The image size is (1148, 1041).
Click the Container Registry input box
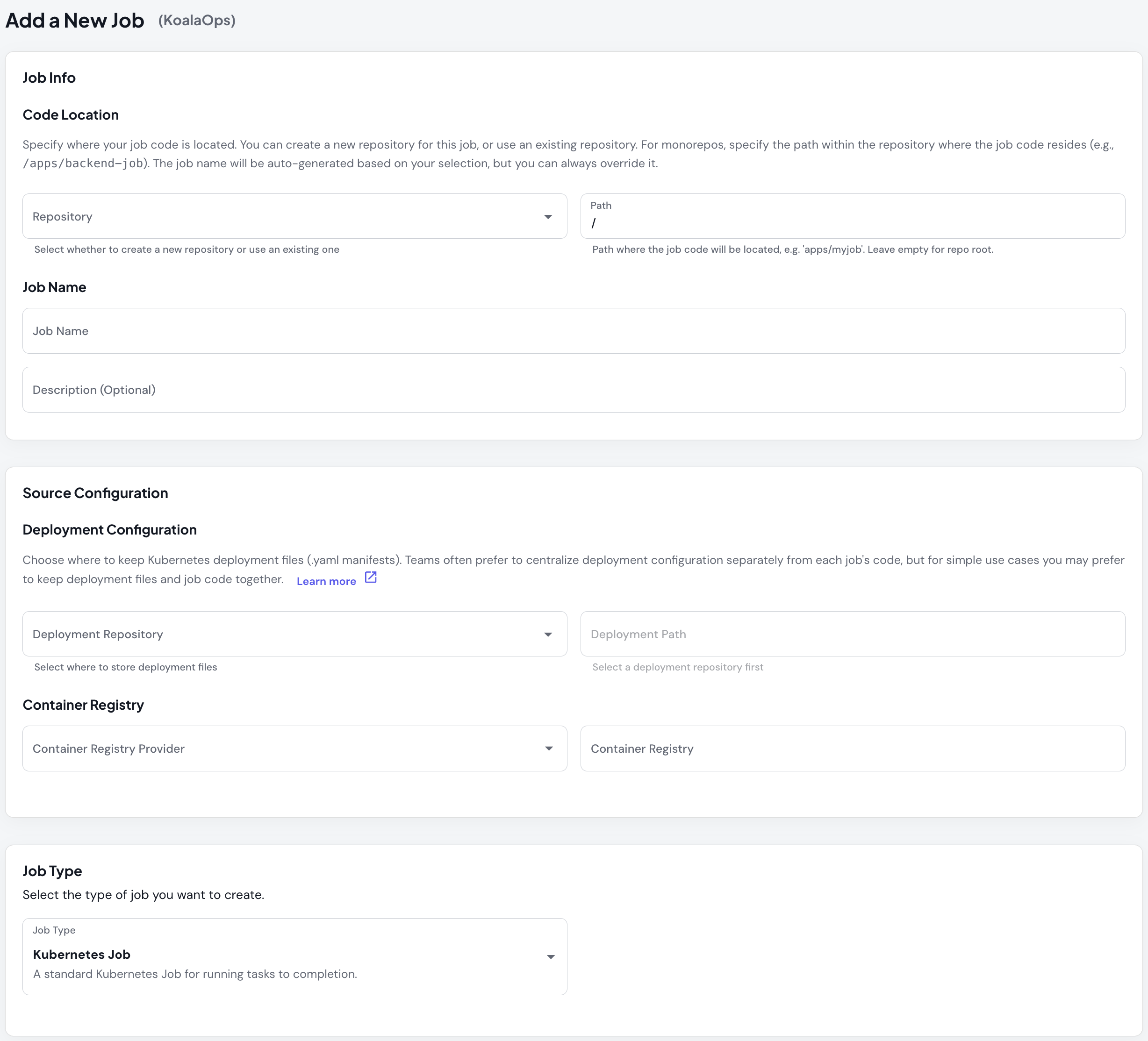(853, 749)
